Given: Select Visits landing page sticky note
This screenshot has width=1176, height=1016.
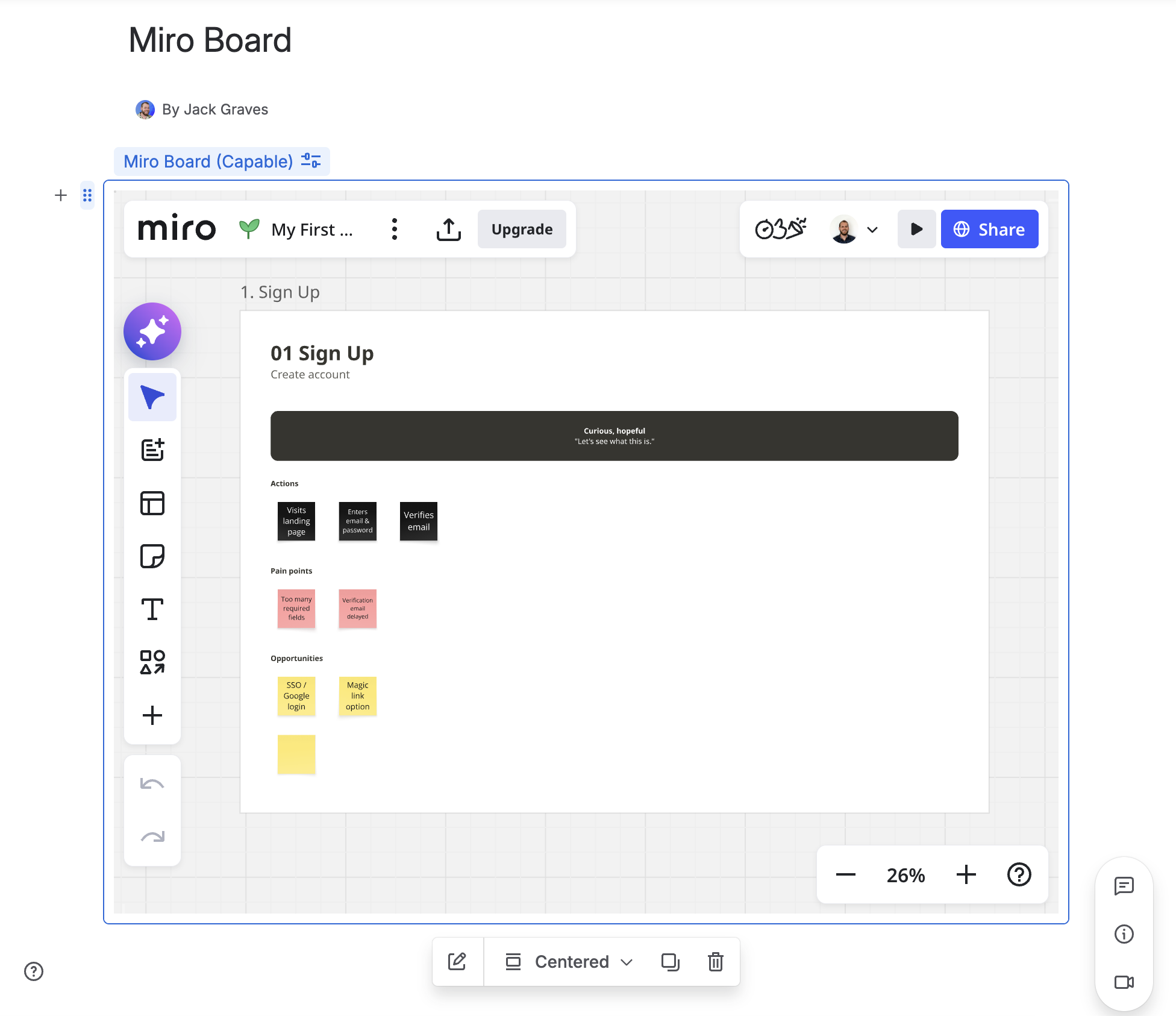Looking at the screenshot, I should [x=296, y=521].
